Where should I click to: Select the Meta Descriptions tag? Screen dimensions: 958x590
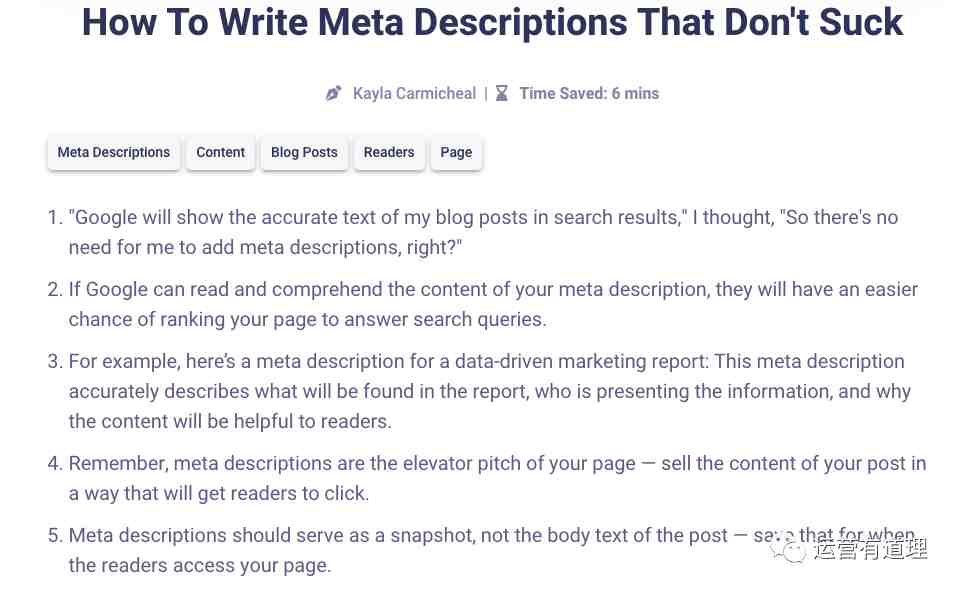pyautogui.click(x=114, y=153)
